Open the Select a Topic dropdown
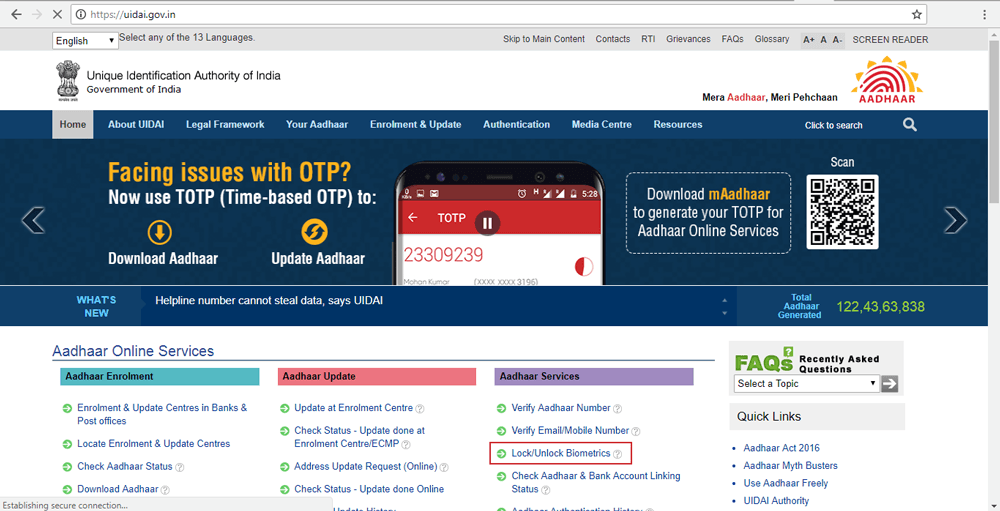1000x511 pixels. [806, 384]
